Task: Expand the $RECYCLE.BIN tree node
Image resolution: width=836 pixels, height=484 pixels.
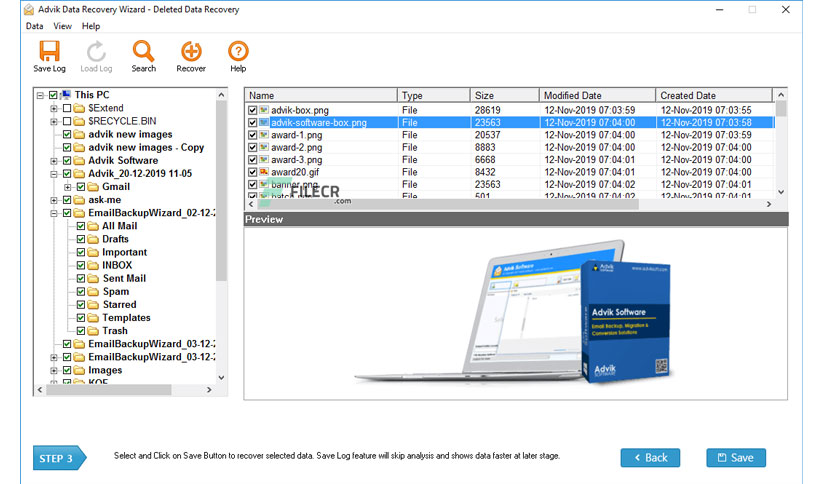Action: coord(54,122)
